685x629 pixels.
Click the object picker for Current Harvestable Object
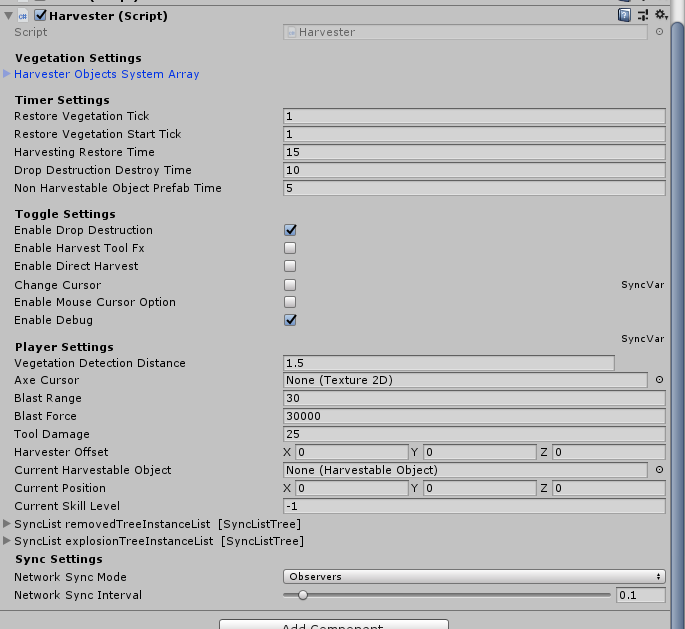click(x=659, y=470)
